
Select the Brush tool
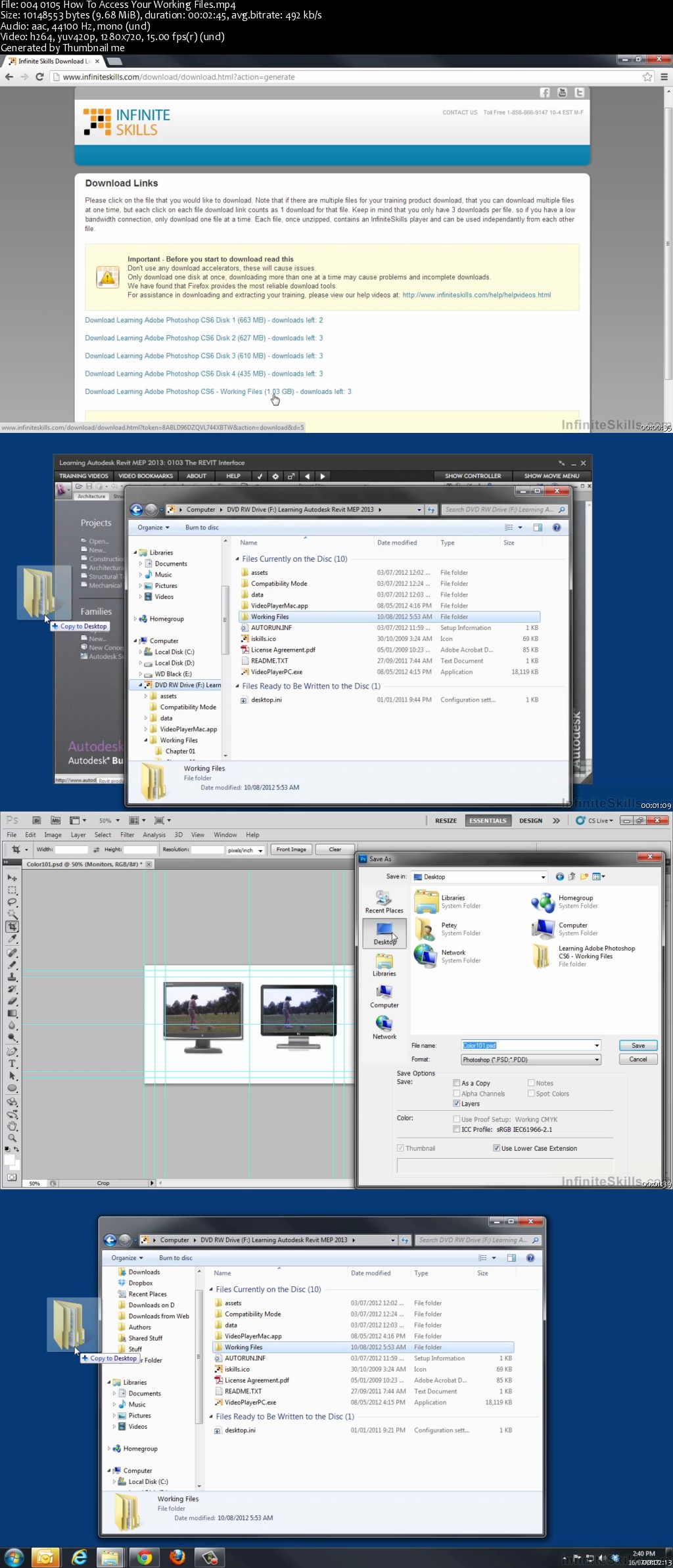[12, 965]
